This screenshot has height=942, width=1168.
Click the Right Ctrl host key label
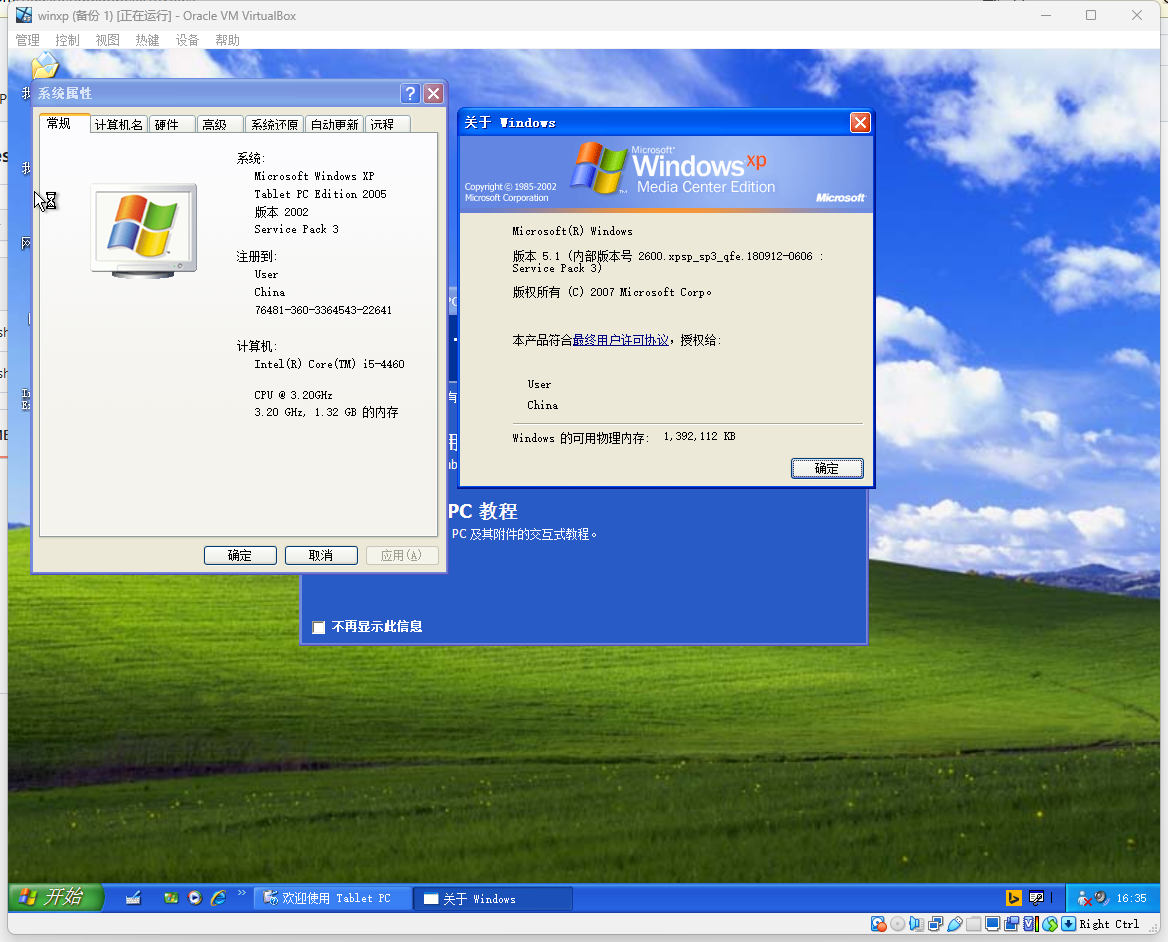tap(1109, 924)
